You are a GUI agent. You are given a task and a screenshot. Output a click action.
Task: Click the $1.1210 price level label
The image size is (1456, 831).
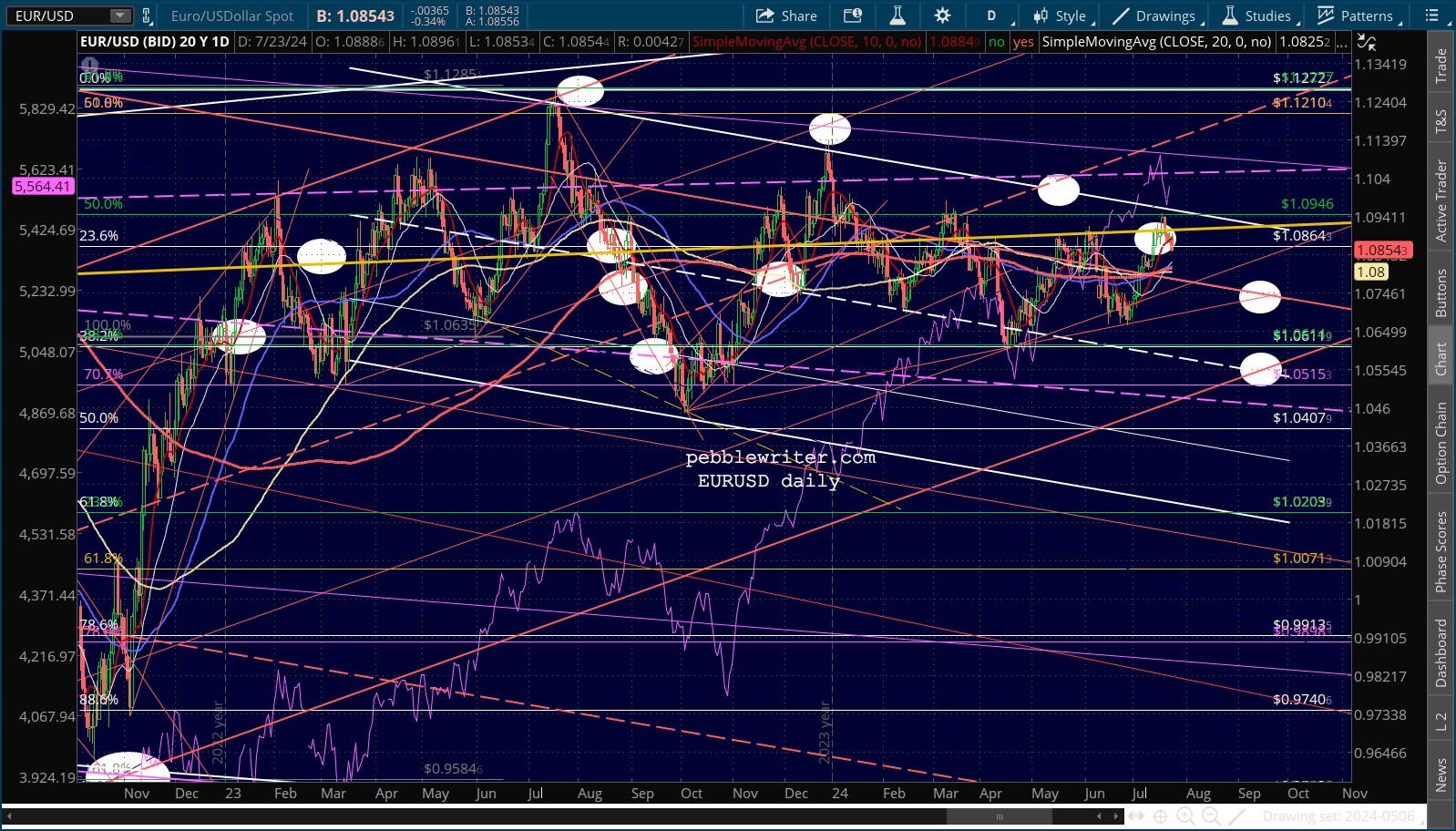click(x=1303, y=103)
